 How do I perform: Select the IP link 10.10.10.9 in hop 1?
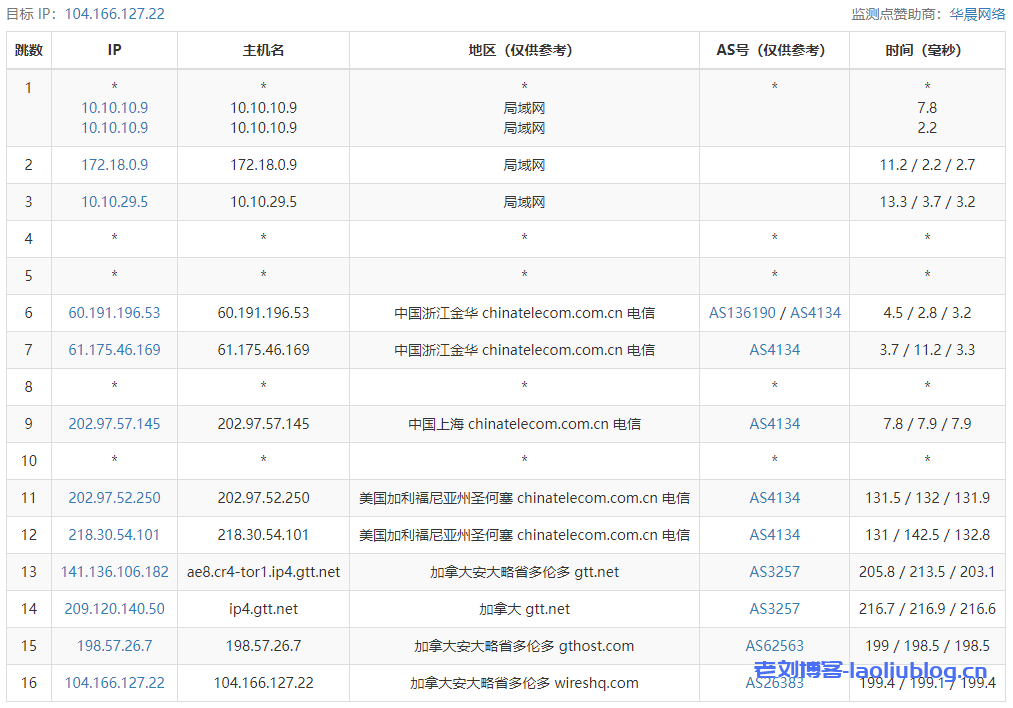coord(114,107)
